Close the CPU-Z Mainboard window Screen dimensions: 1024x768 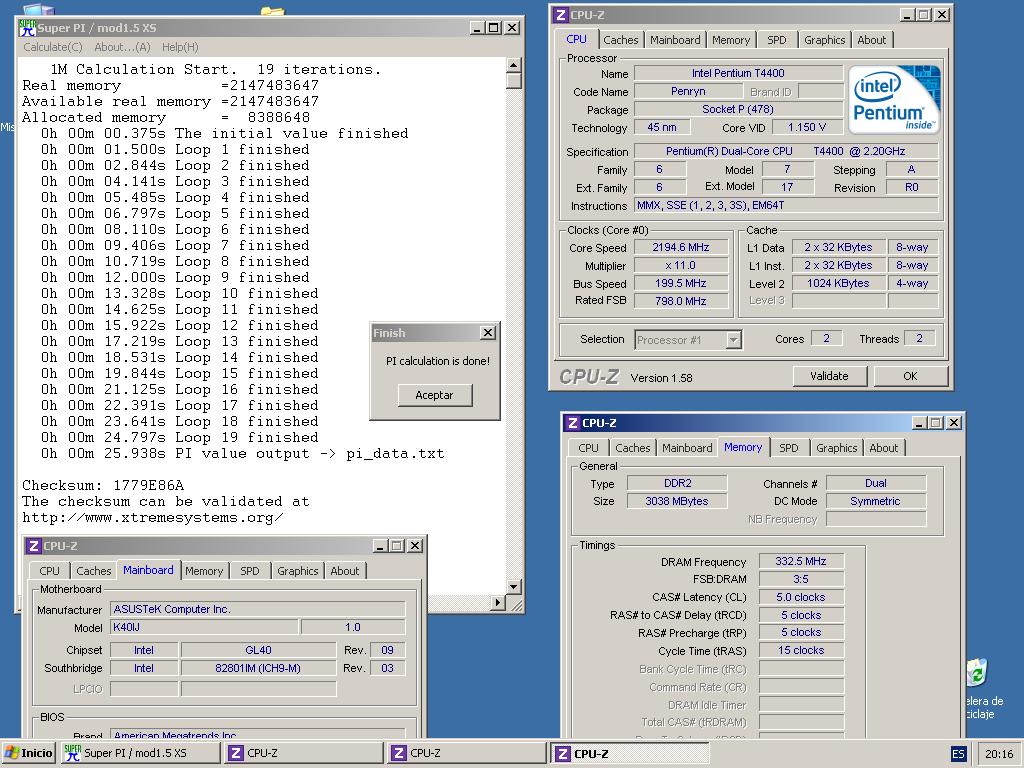(x=415, y=545)
